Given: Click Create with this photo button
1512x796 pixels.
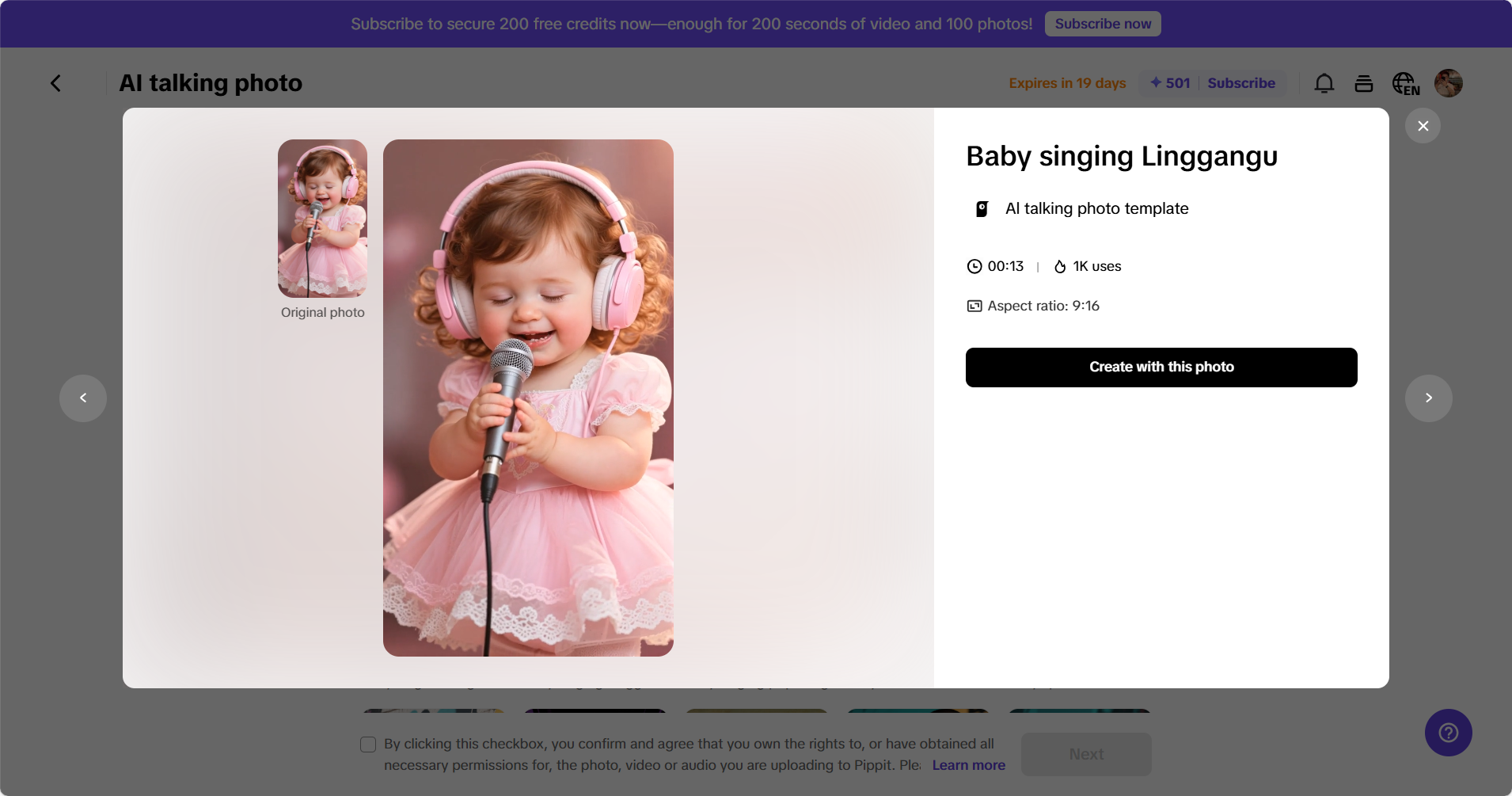Looking at the screenshot, I should [x=1161, y=368].
